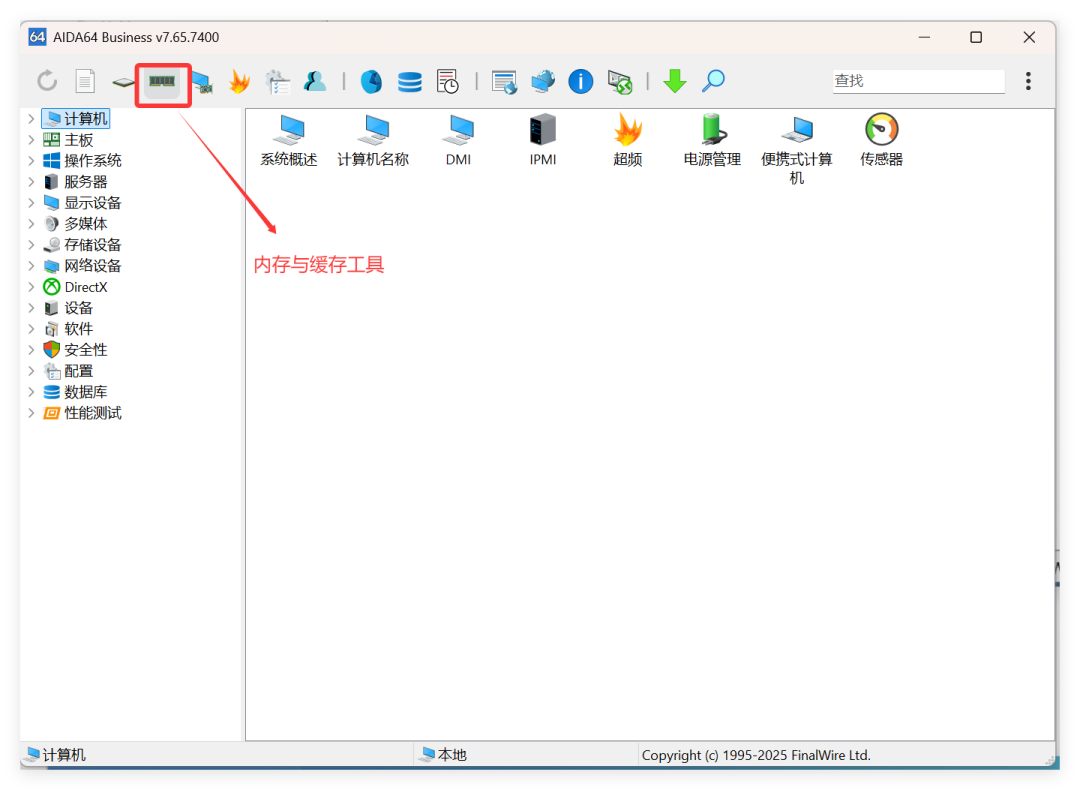1080x790 pixels.
Task: Open the 超频 overclock icon in content pane
Action: (x=627, y=140)
